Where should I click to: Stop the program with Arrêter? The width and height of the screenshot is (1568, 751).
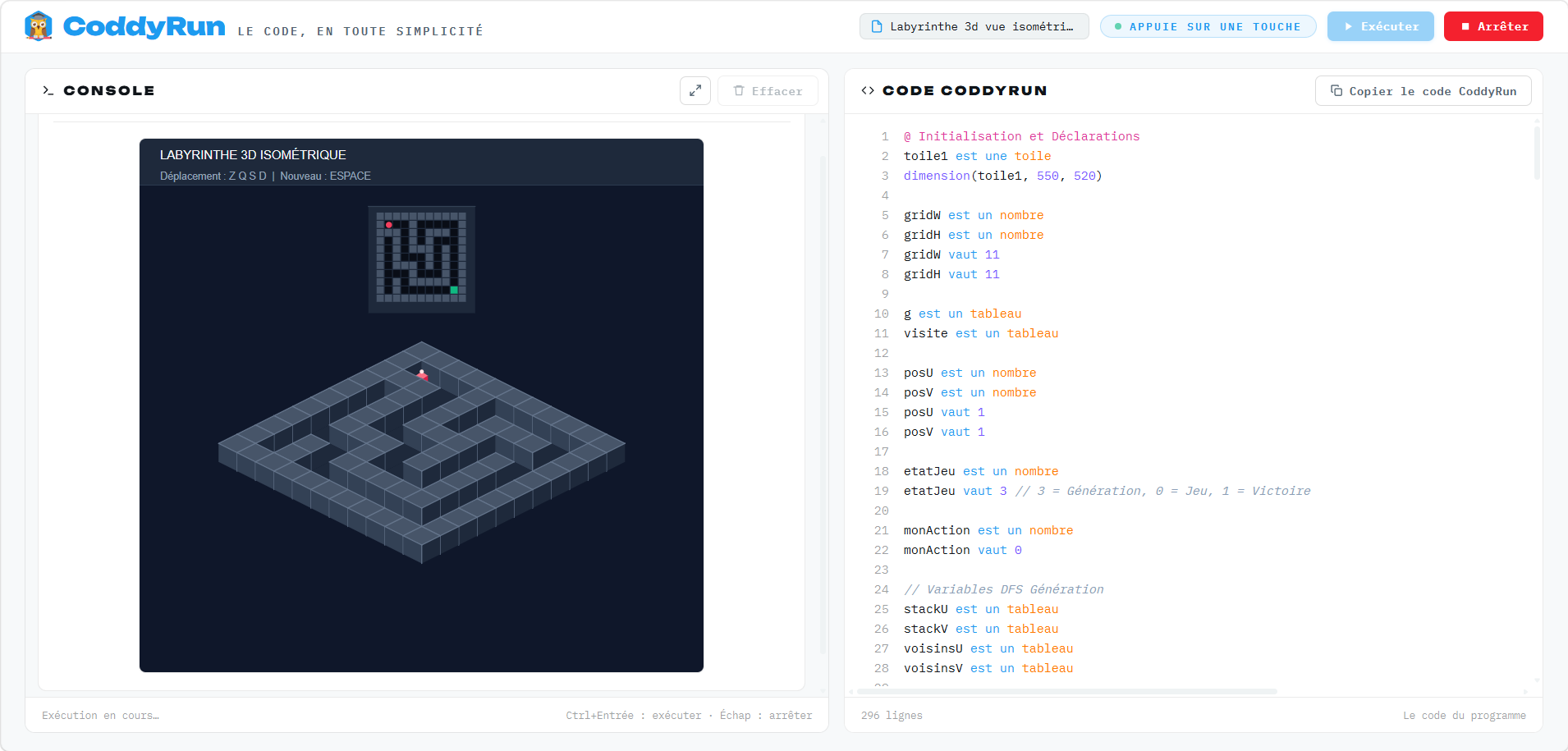pyautogui.click(x=1493, y=26)
